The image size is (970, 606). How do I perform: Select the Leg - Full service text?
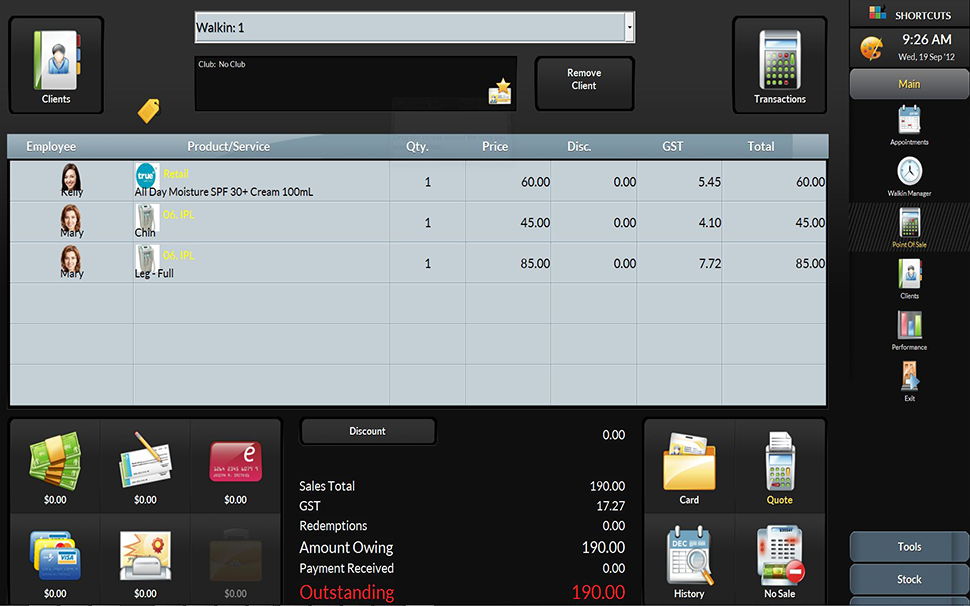coord(154,273)
